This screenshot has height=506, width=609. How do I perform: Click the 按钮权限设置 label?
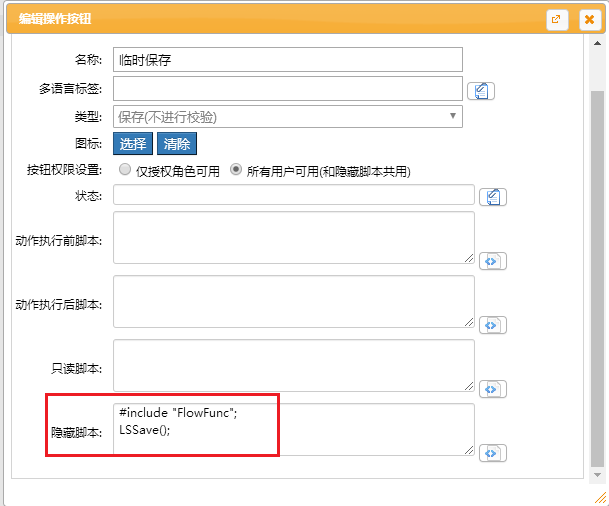point(64,170)
